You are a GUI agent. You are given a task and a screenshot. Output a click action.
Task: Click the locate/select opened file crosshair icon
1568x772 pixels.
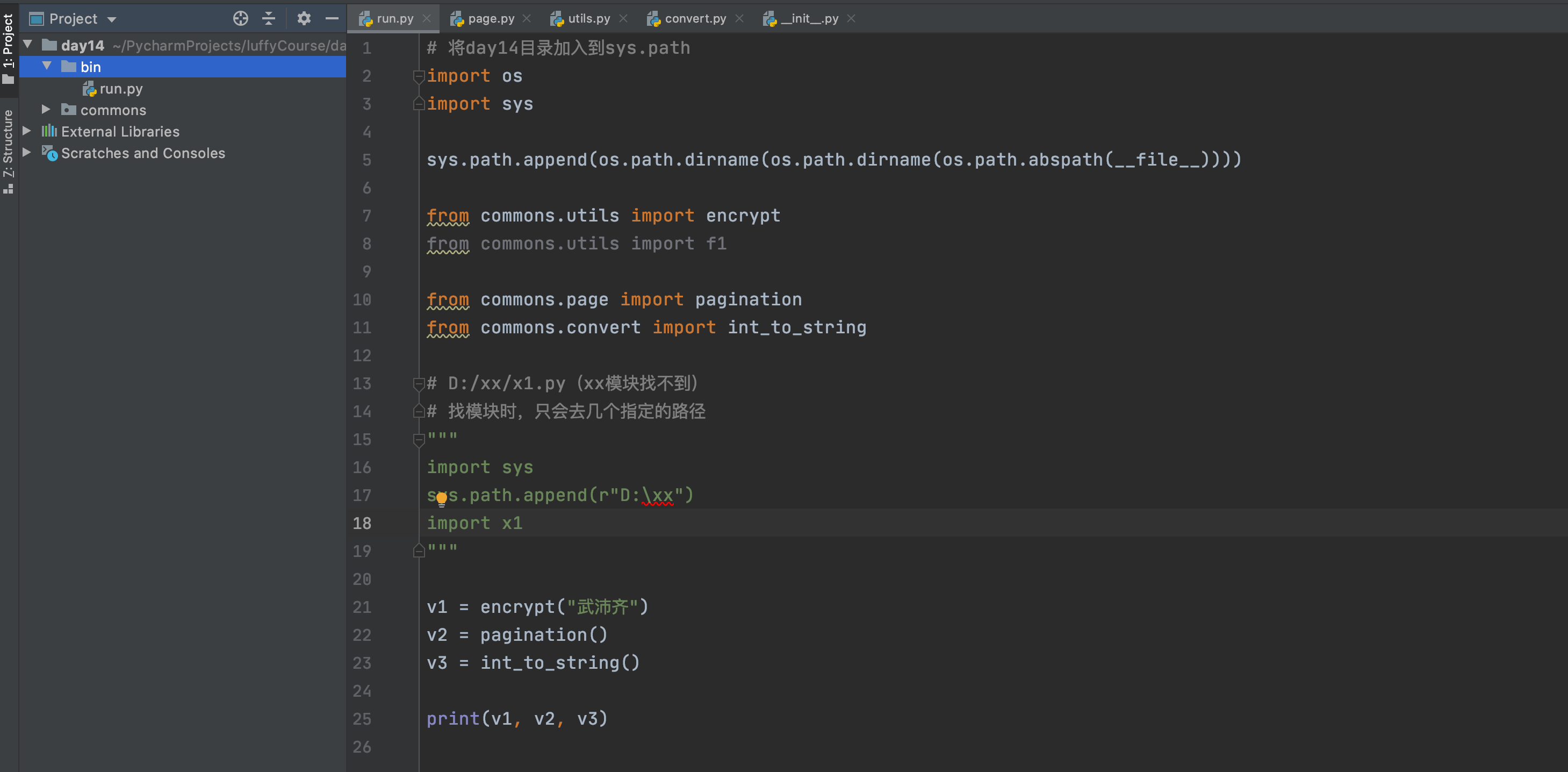point(240,19)
